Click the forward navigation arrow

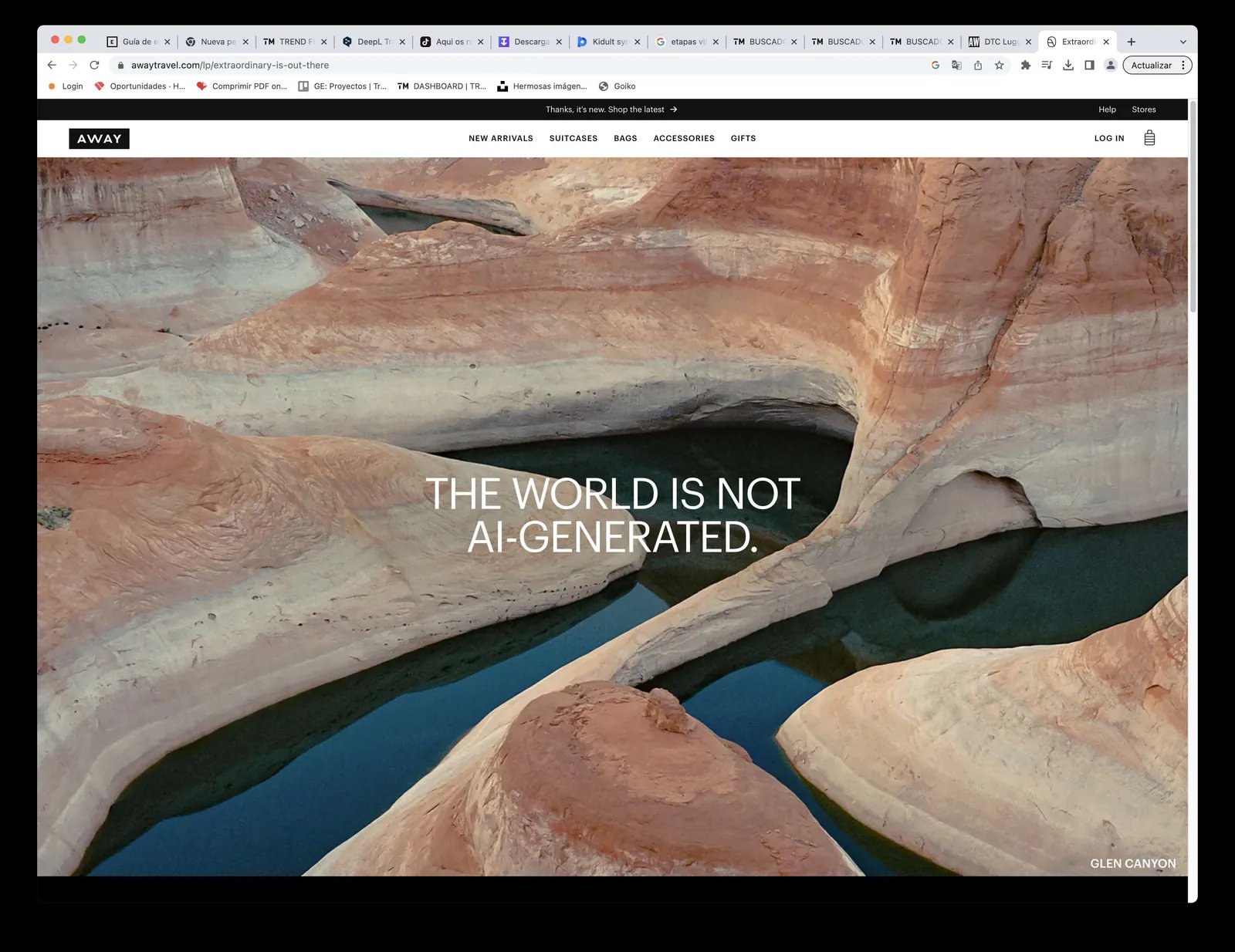coord(73,65)
